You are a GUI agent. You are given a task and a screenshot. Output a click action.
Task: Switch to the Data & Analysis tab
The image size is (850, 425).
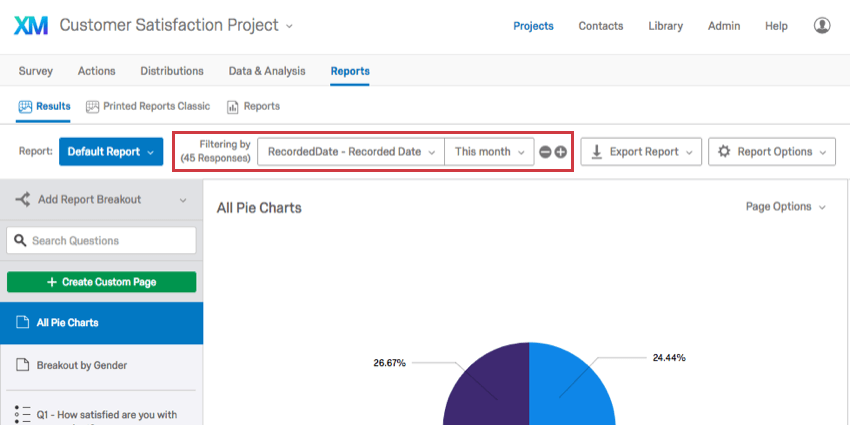tap(267, 71)
